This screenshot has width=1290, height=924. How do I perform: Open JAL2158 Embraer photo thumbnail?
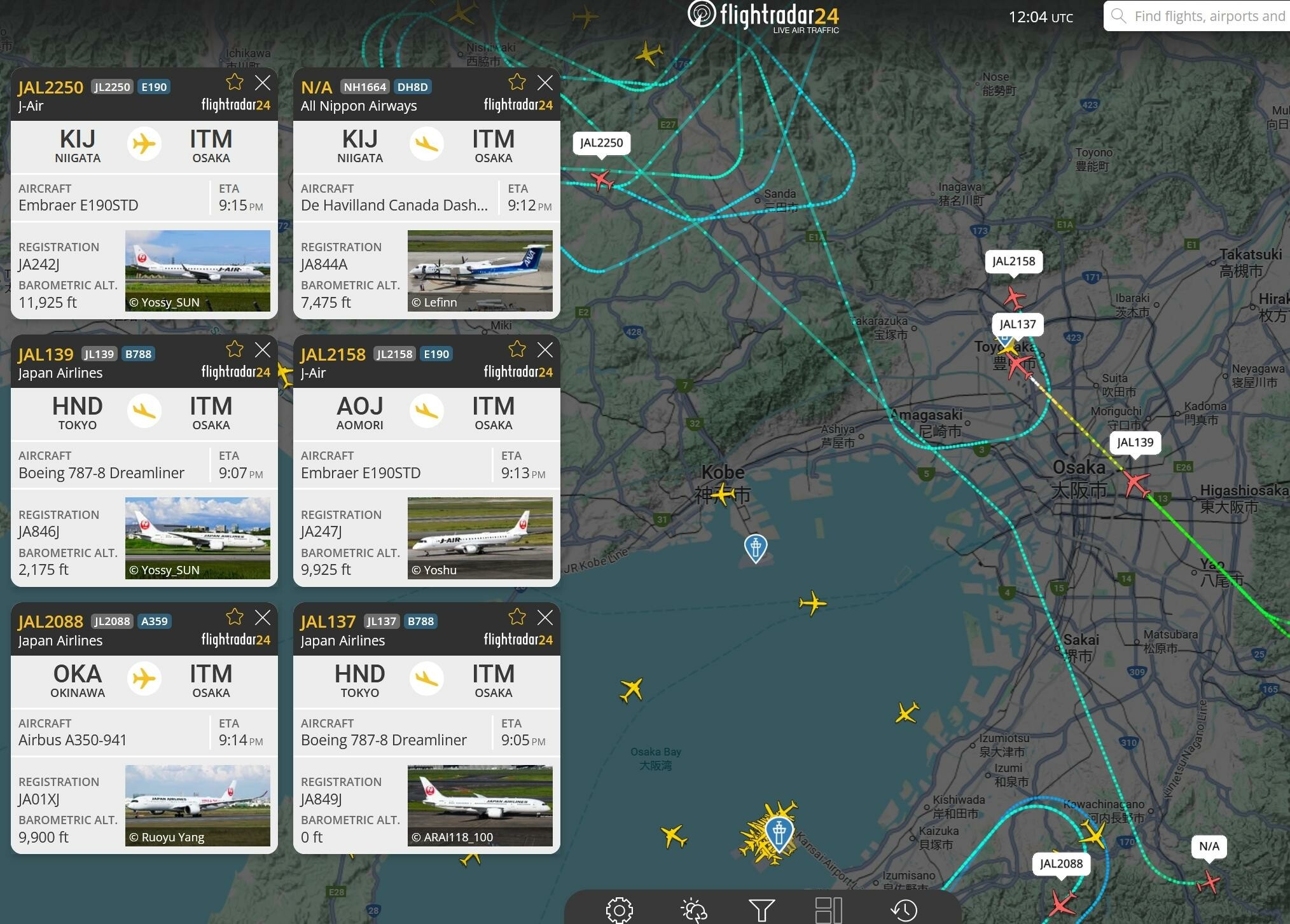(x=480, y=538)
